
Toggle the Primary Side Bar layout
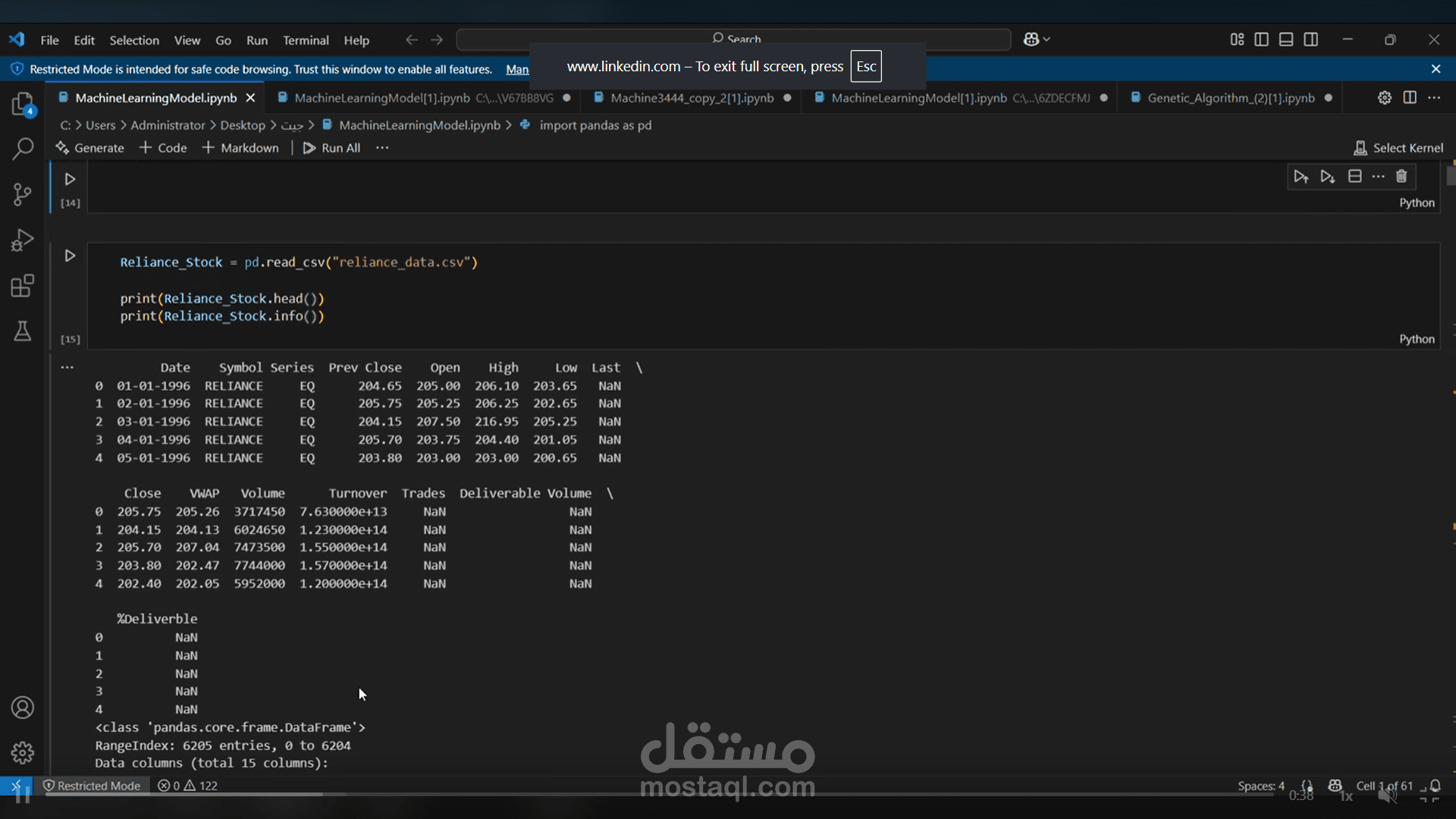coord(1261,39)
